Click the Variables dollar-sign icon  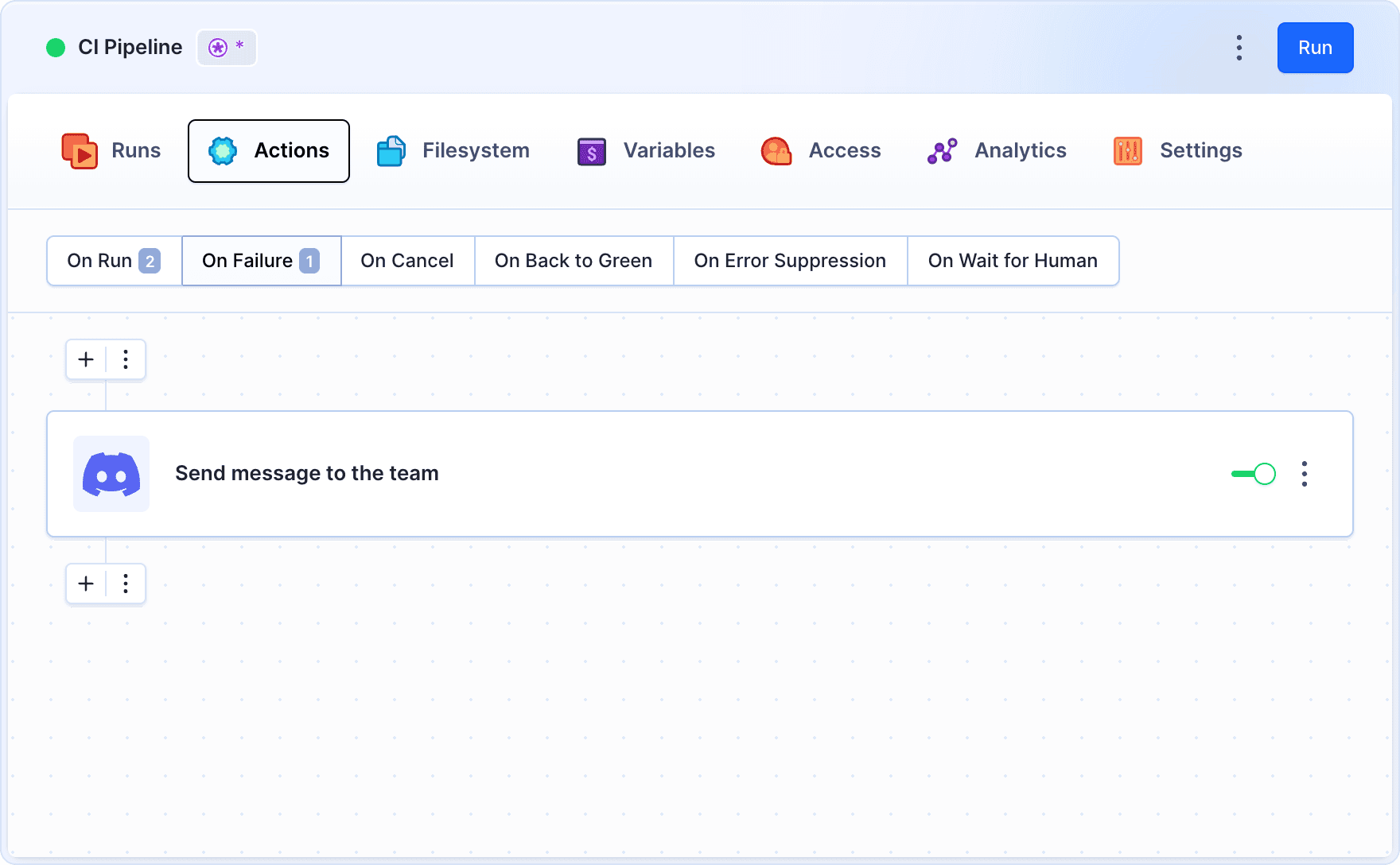pos(591,151)
